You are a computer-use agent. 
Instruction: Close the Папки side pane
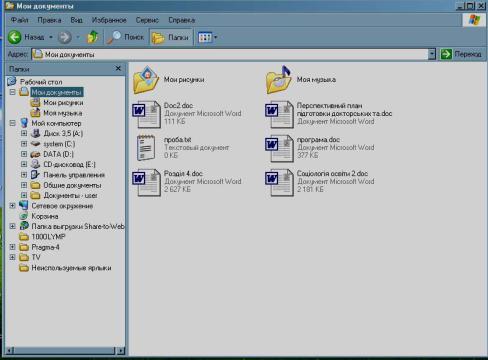pos(118,68)
